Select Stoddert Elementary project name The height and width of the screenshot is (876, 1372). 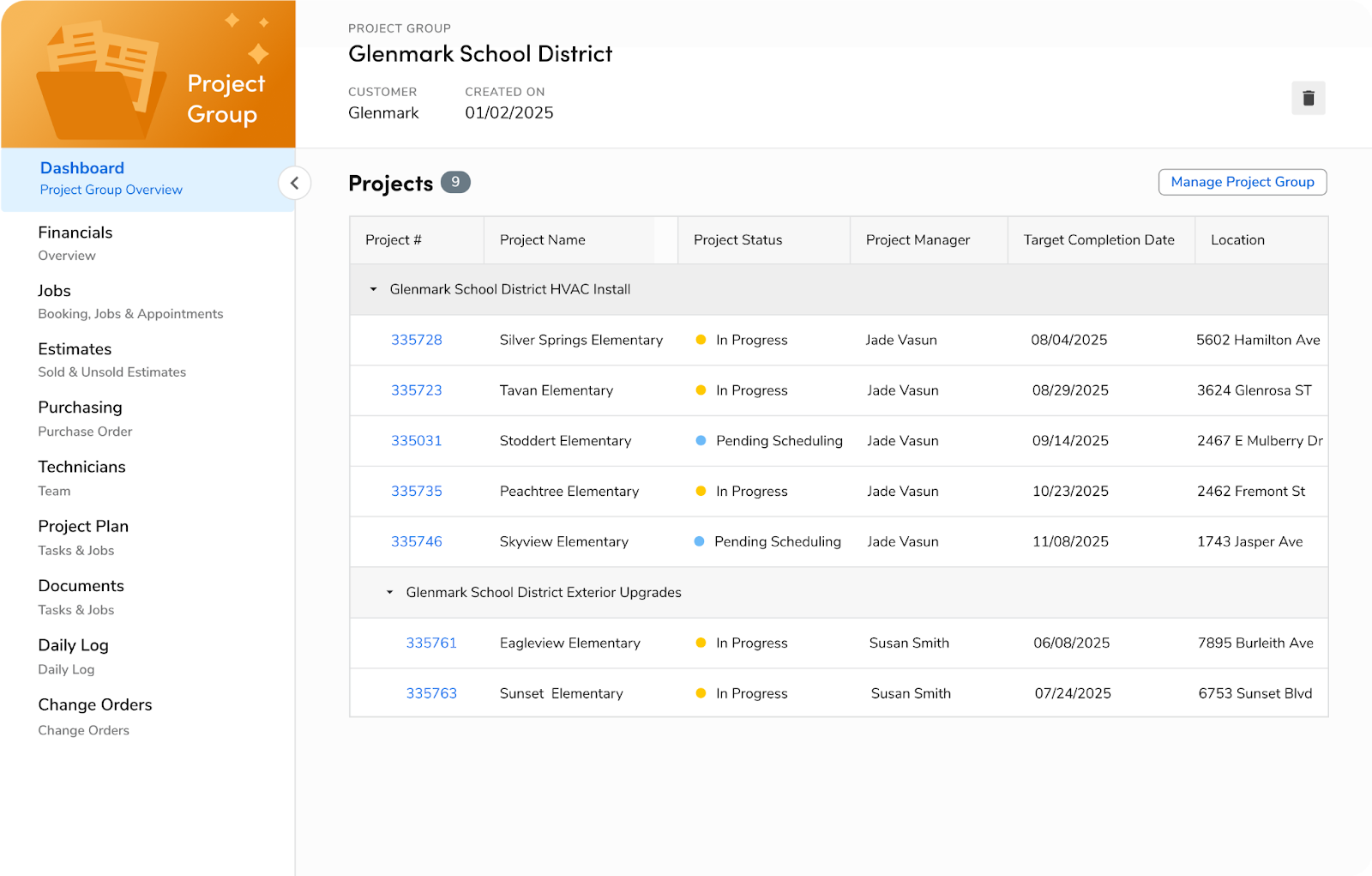coord(565,441)
